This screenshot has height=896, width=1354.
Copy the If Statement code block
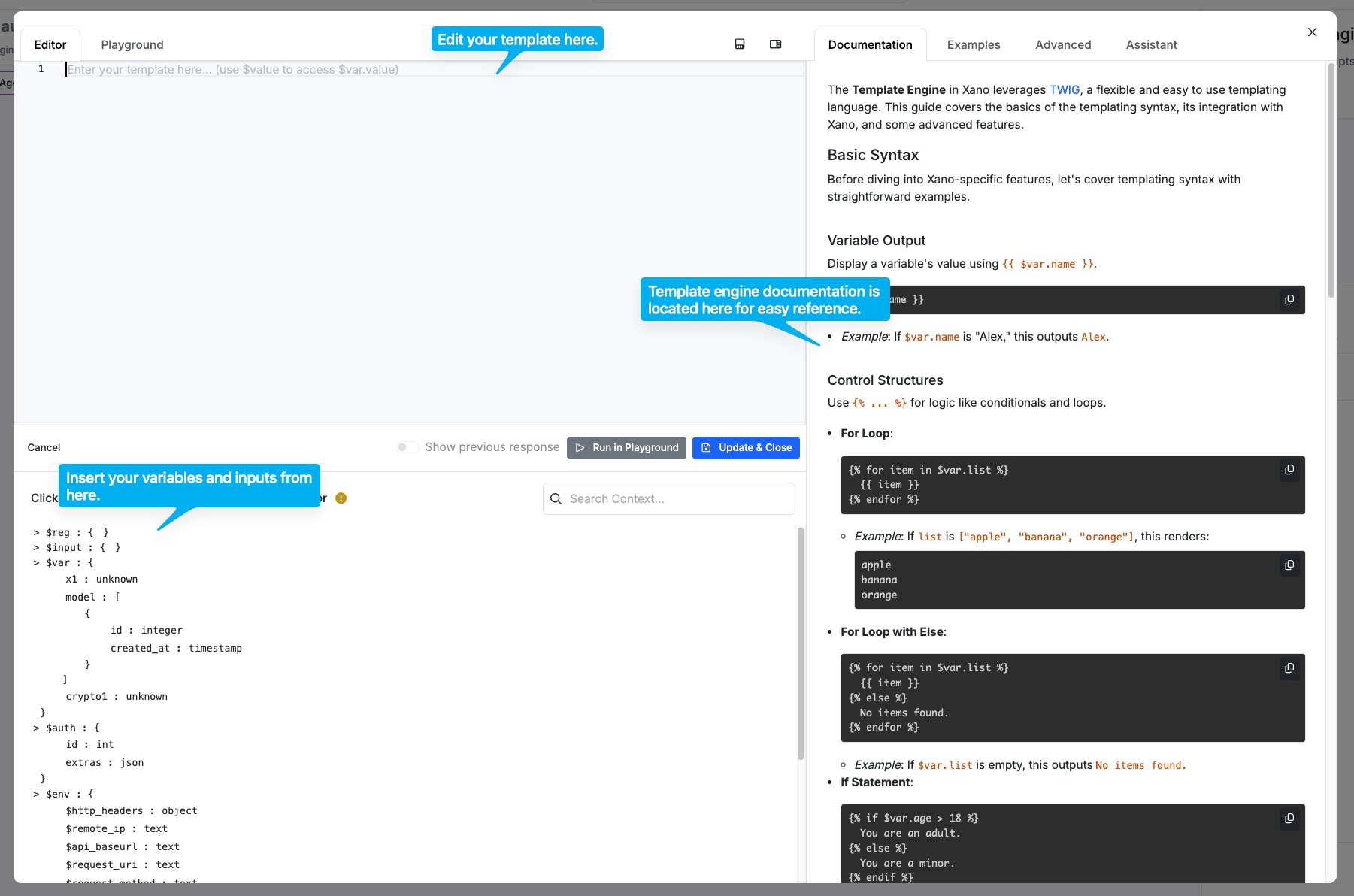1289,819
